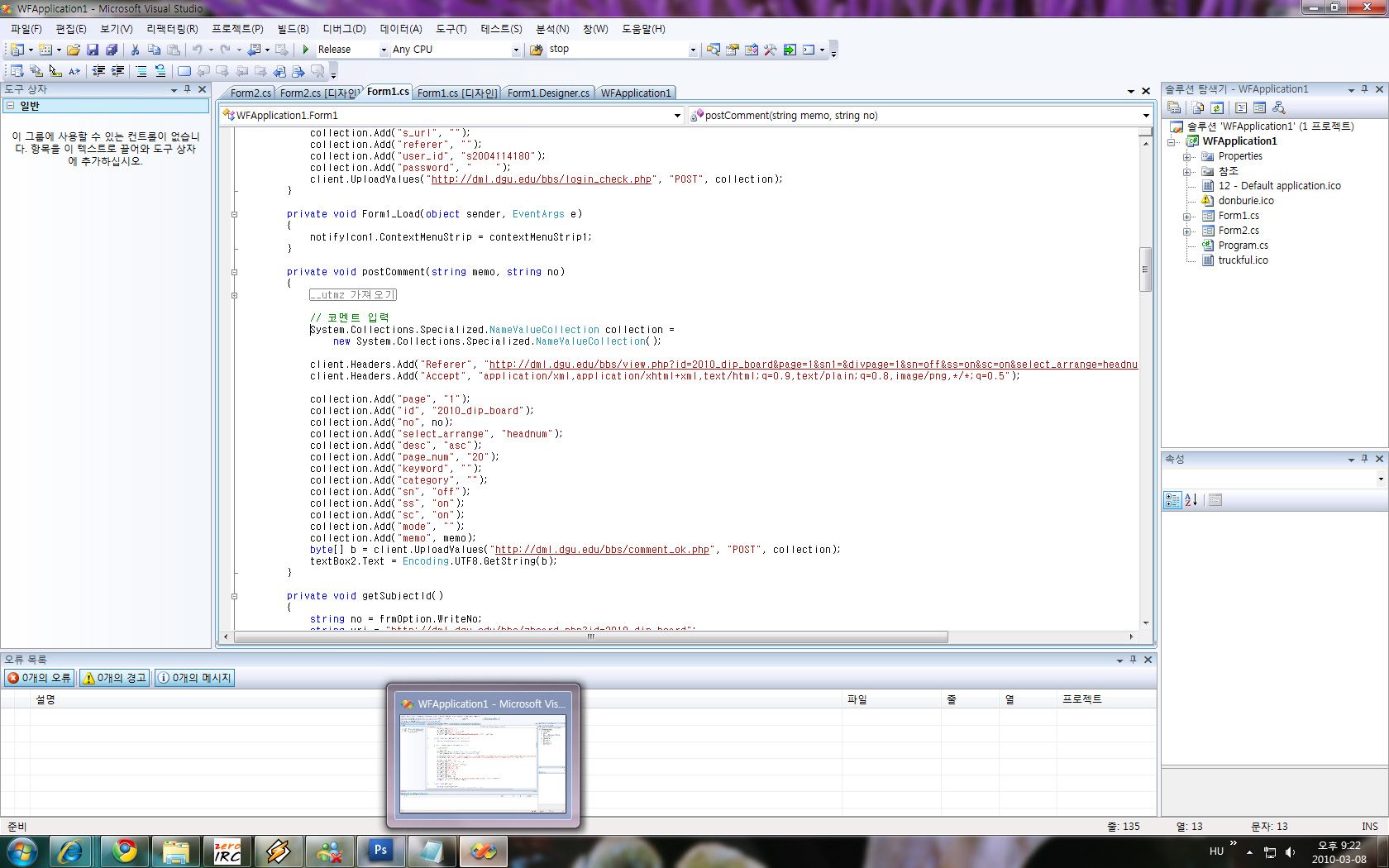Switch to the Form1.Designer.cs tab
1389x868 pixels.
click(x=548, y=93)
